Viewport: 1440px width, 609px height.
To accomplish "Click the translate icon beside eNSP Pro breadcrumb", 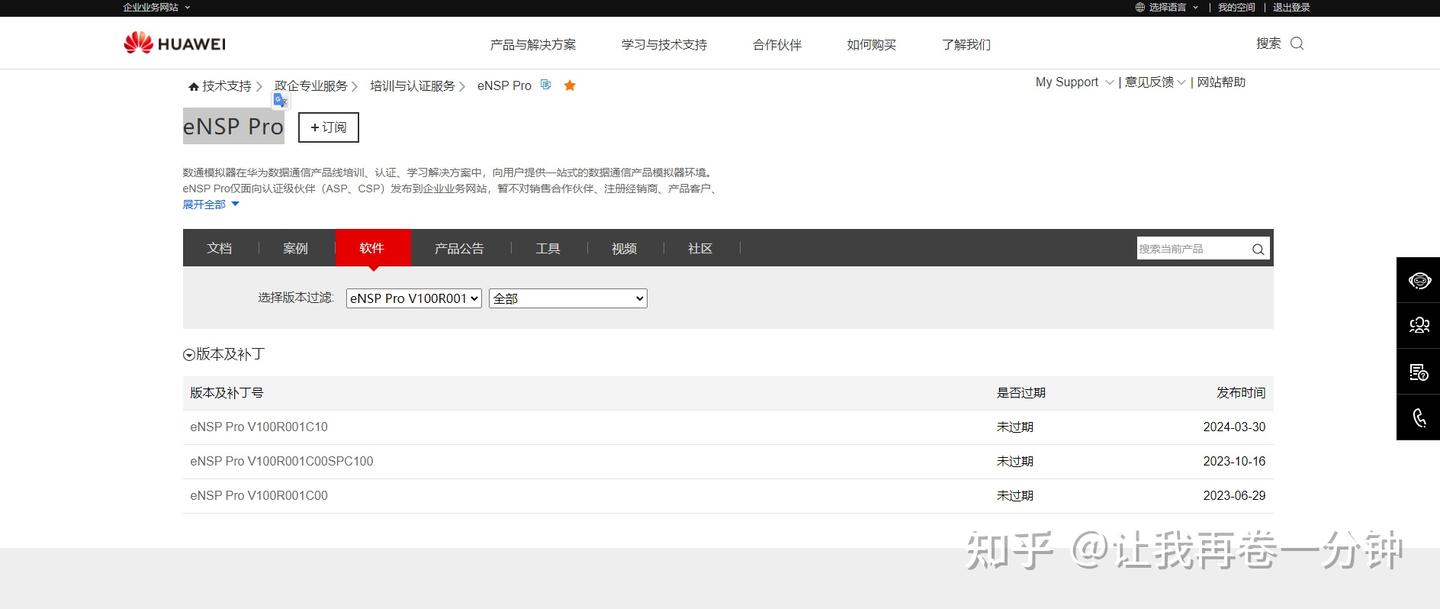I will tap(545, 85).
